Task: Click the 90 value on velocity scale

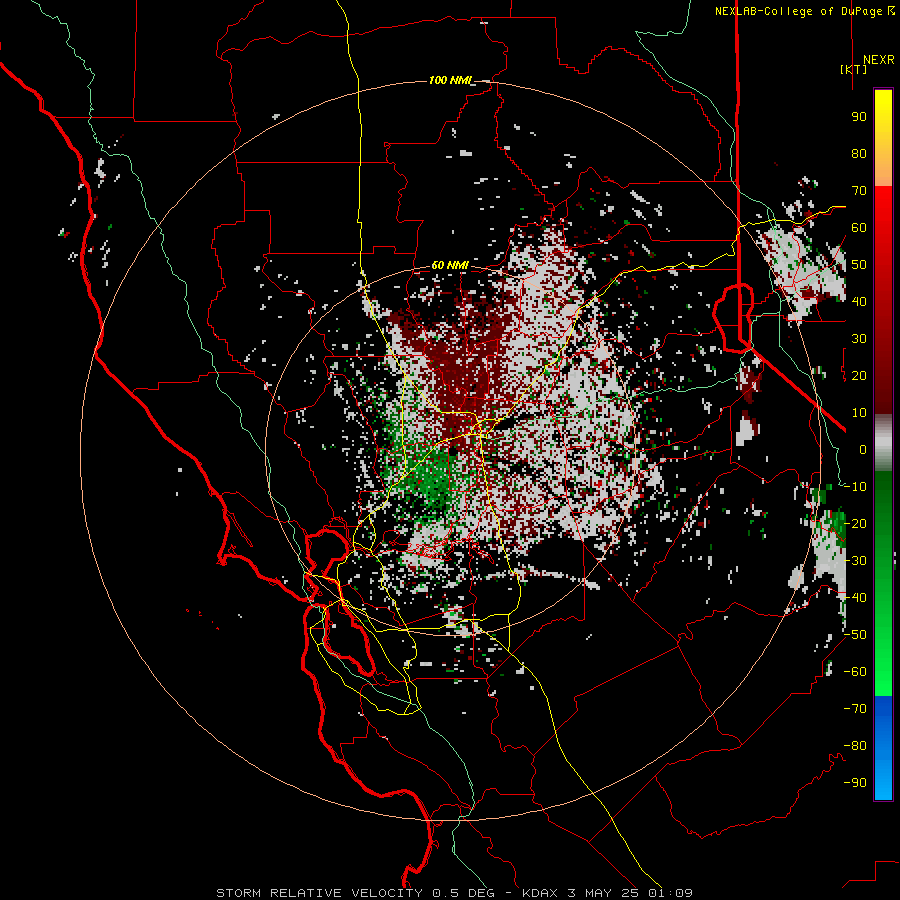Action: click(859, 117)
